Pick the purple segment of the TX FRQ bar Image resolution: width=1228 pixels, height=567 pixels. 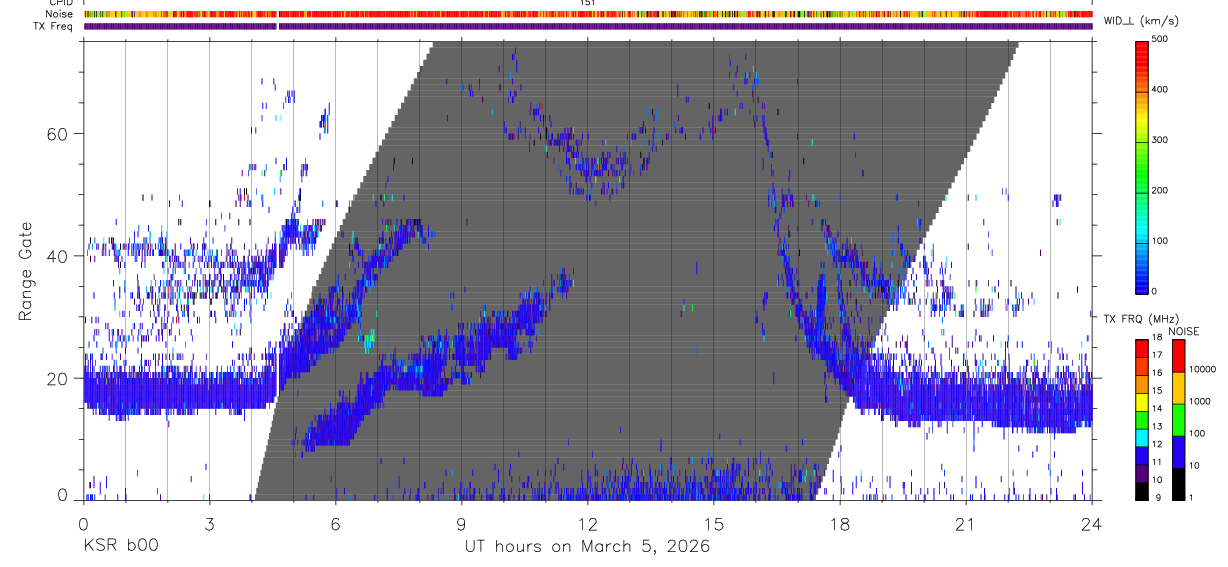pyautogui.click(x=1142, y=473)
